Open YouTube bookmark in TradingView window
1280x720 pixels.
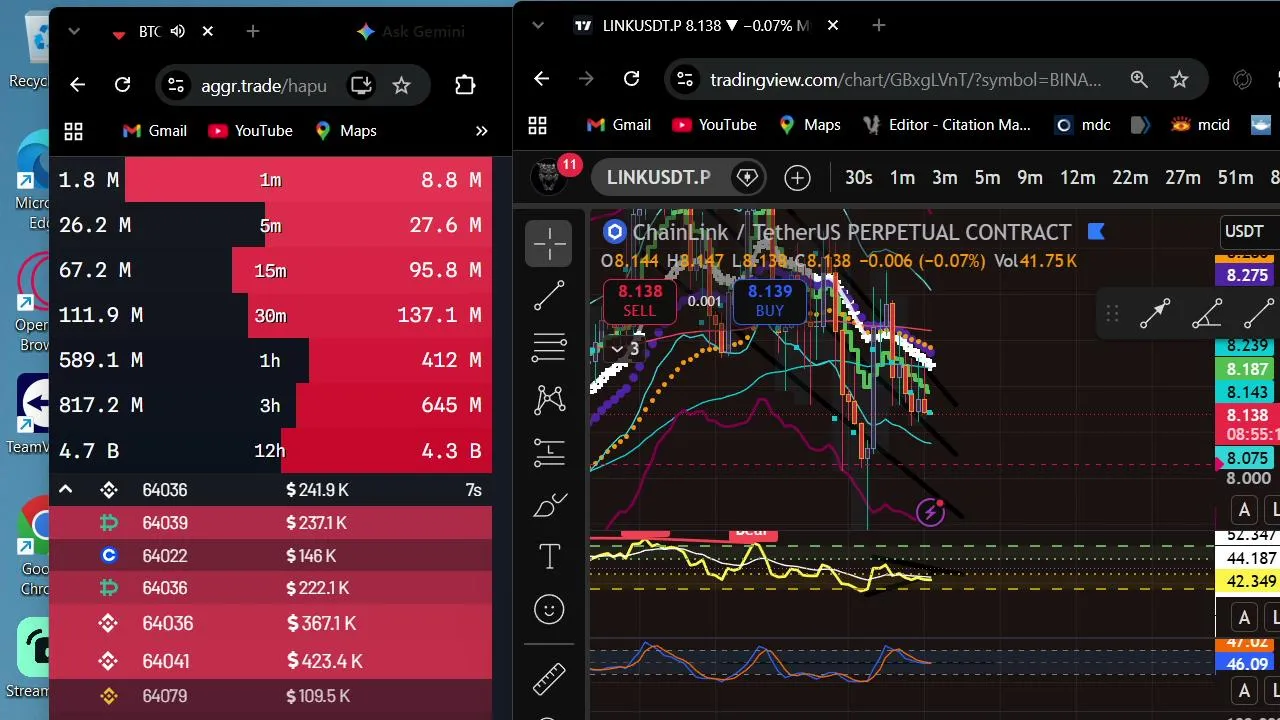pyautogui.click(x=714, y=125)
